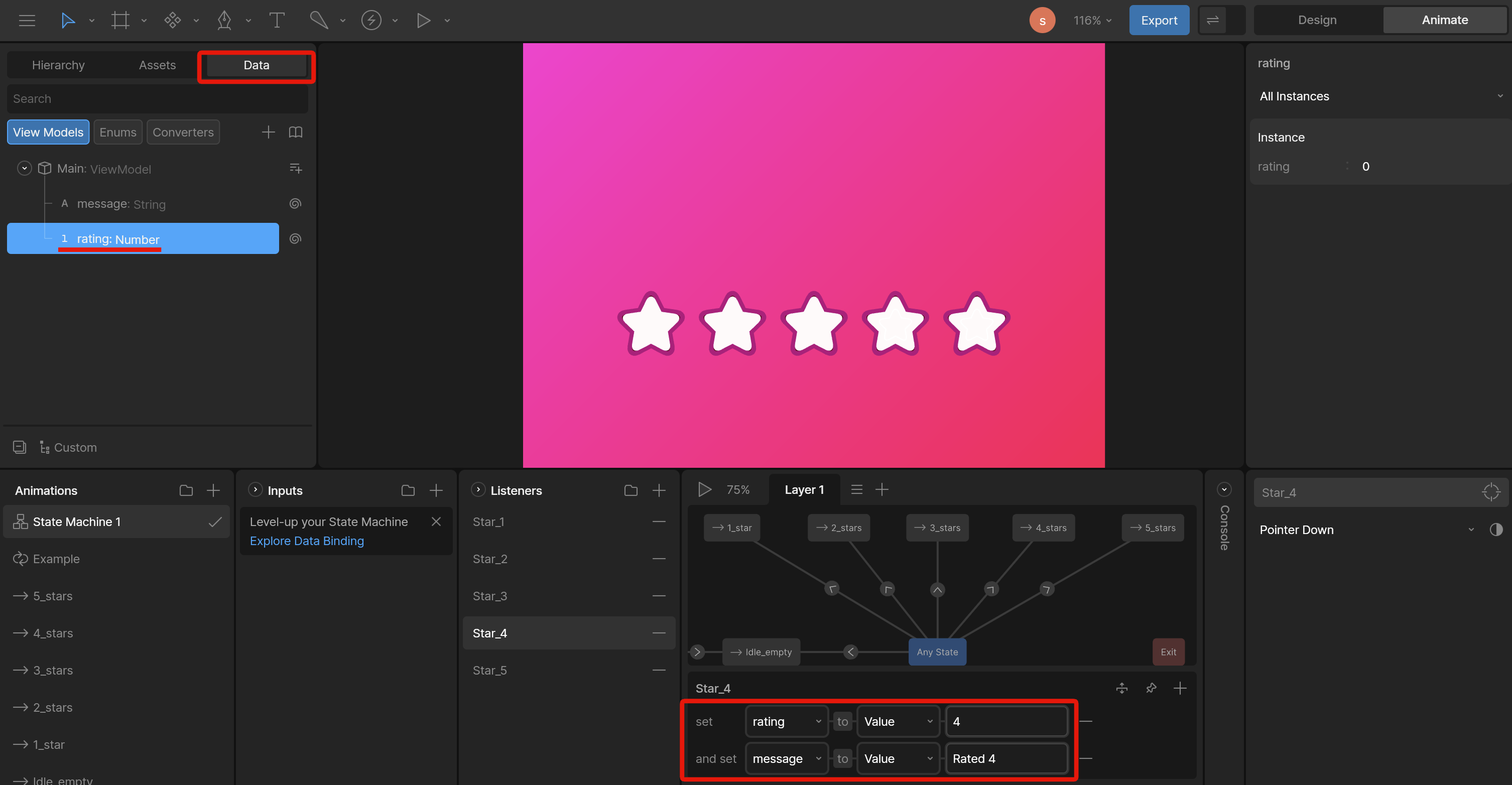Image resolution: width=1512 pixels, height=785 pixels.
Task: Add a new listener
Action: tap(659, 490)
